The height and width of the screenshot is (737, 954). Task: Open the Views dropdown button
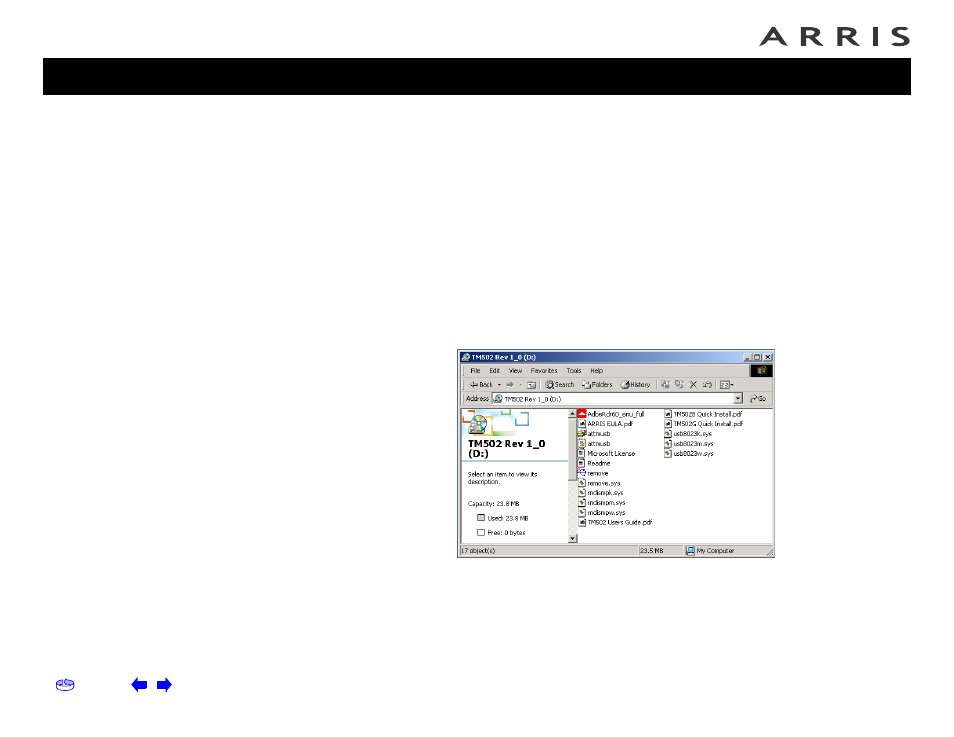tap(726, 385)
